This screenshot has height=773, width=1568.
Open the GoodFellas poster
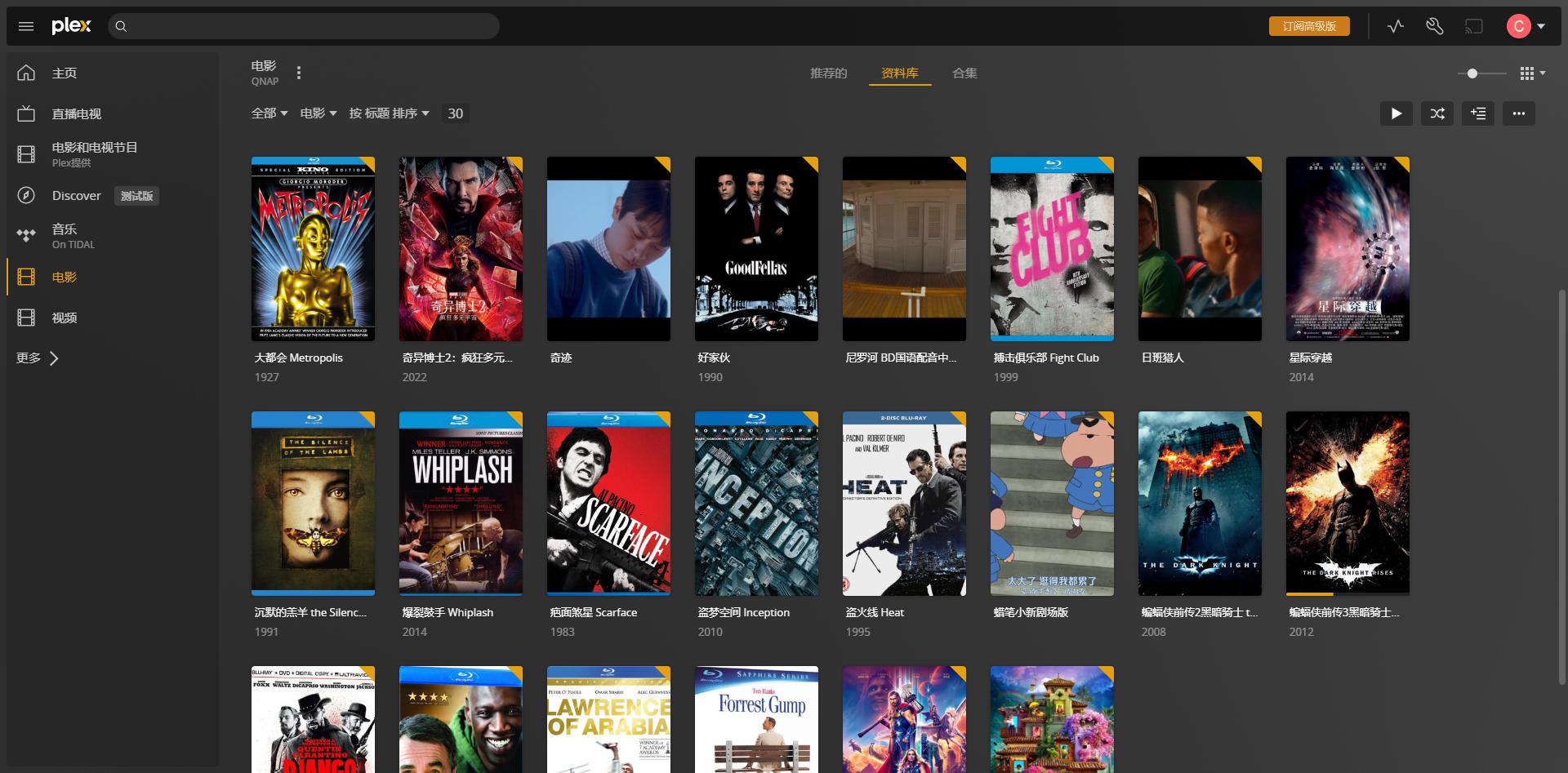(x=756, y=249)
